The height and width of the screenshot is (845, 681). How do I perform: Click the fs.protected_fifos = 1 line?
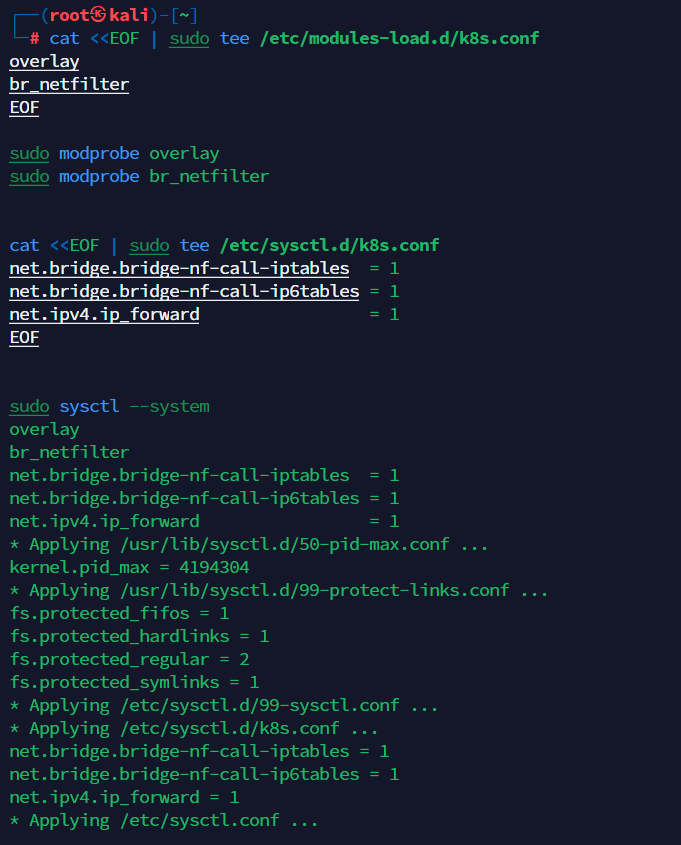[119, 613]
